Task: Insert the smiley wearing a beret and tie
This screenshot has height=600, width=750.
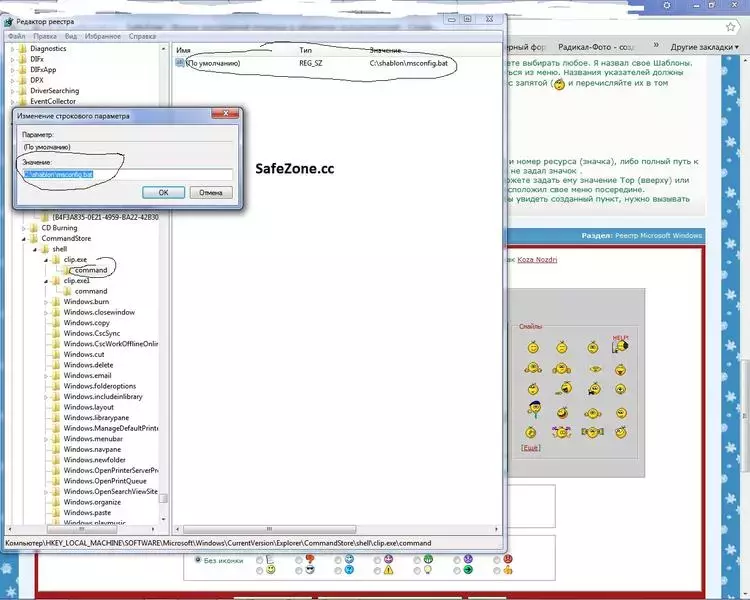Action: click(534, 410)
